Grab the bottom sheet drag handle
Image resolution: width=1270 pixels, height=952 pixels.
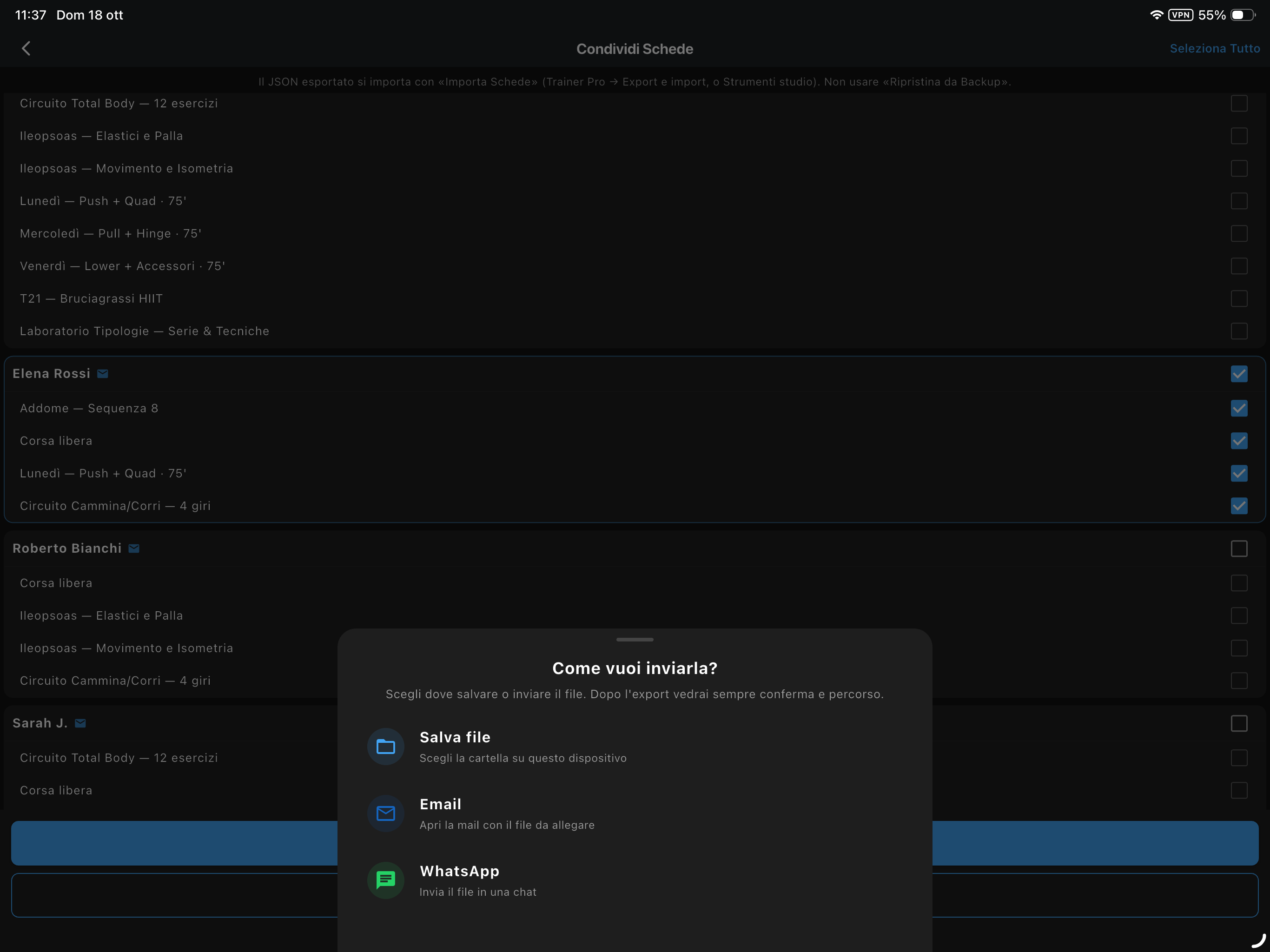(635, 639)
